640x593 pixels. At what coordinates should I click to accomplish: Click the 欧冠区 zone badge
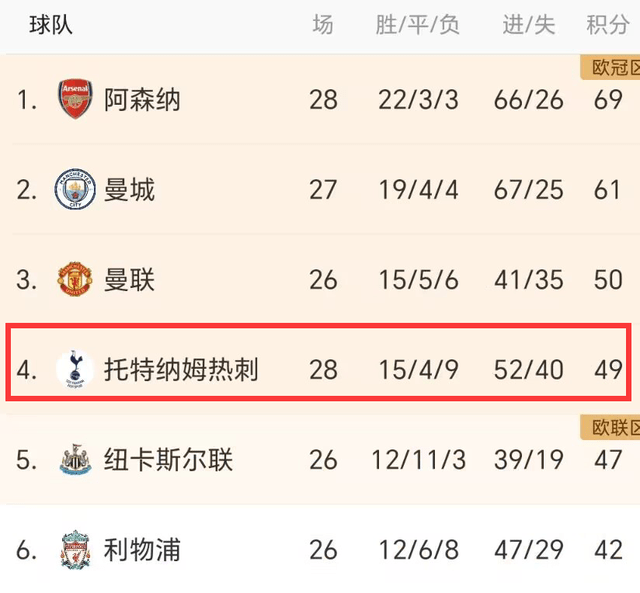610,68
